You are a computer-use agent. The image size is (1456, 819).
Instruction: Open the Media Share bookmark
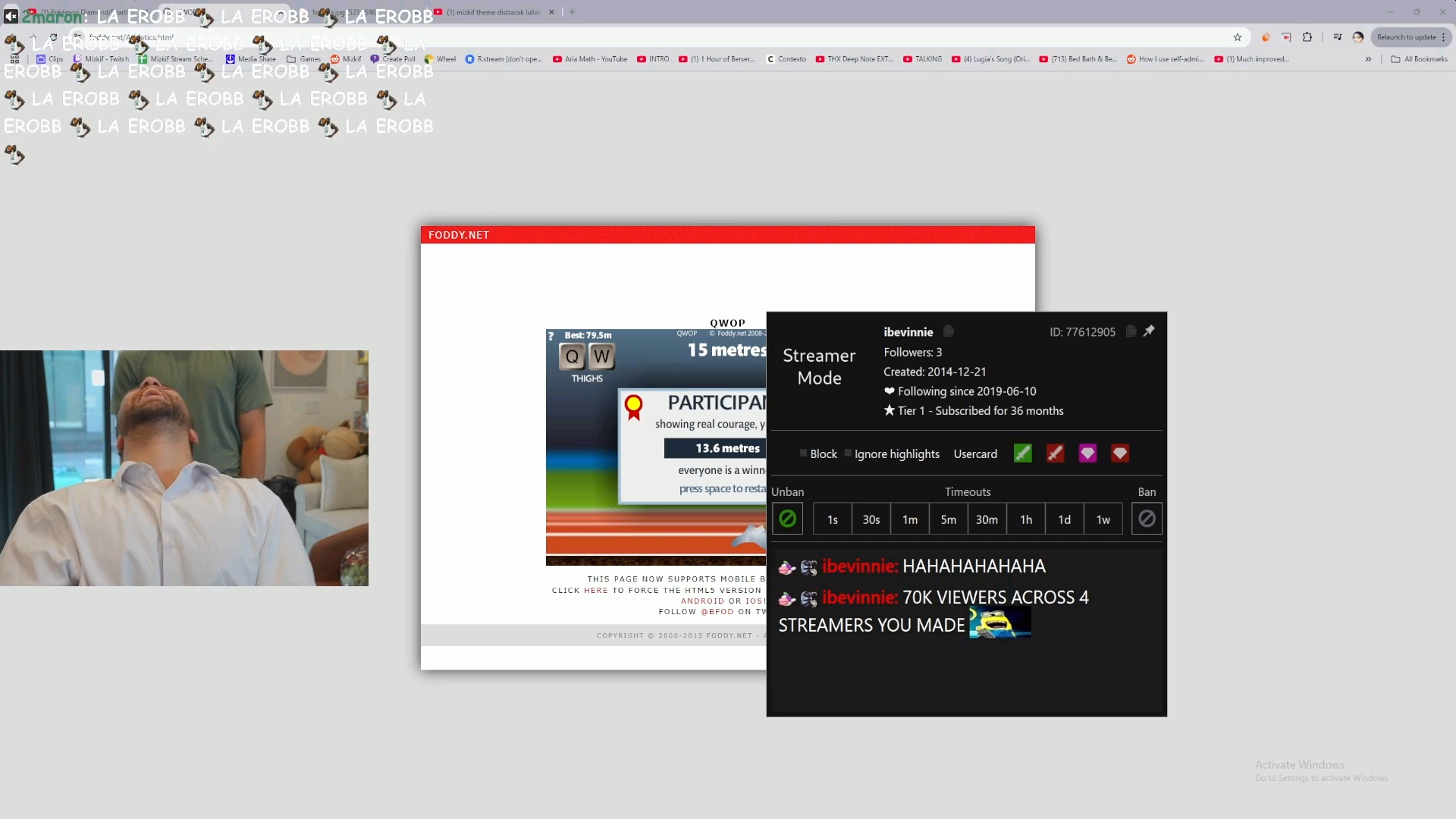251,59
